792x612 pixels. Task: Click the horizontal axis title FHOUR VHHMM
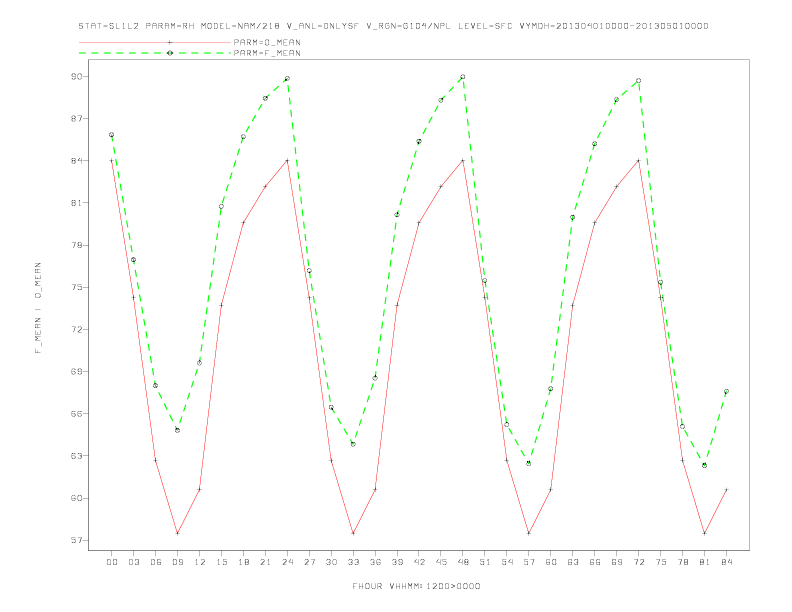(x=416, y=586)
